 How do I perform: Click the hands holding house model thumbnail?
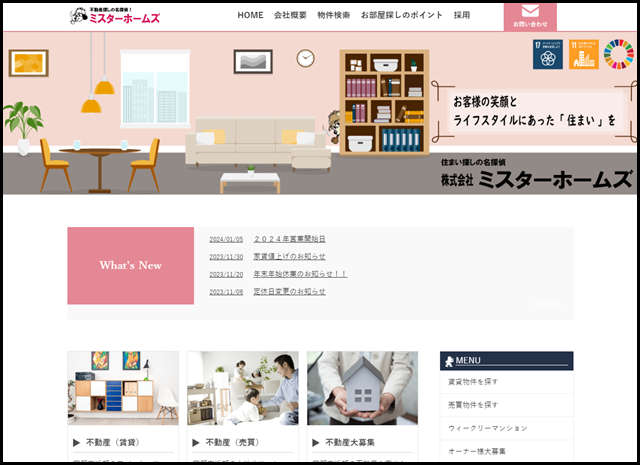(362, 388)
